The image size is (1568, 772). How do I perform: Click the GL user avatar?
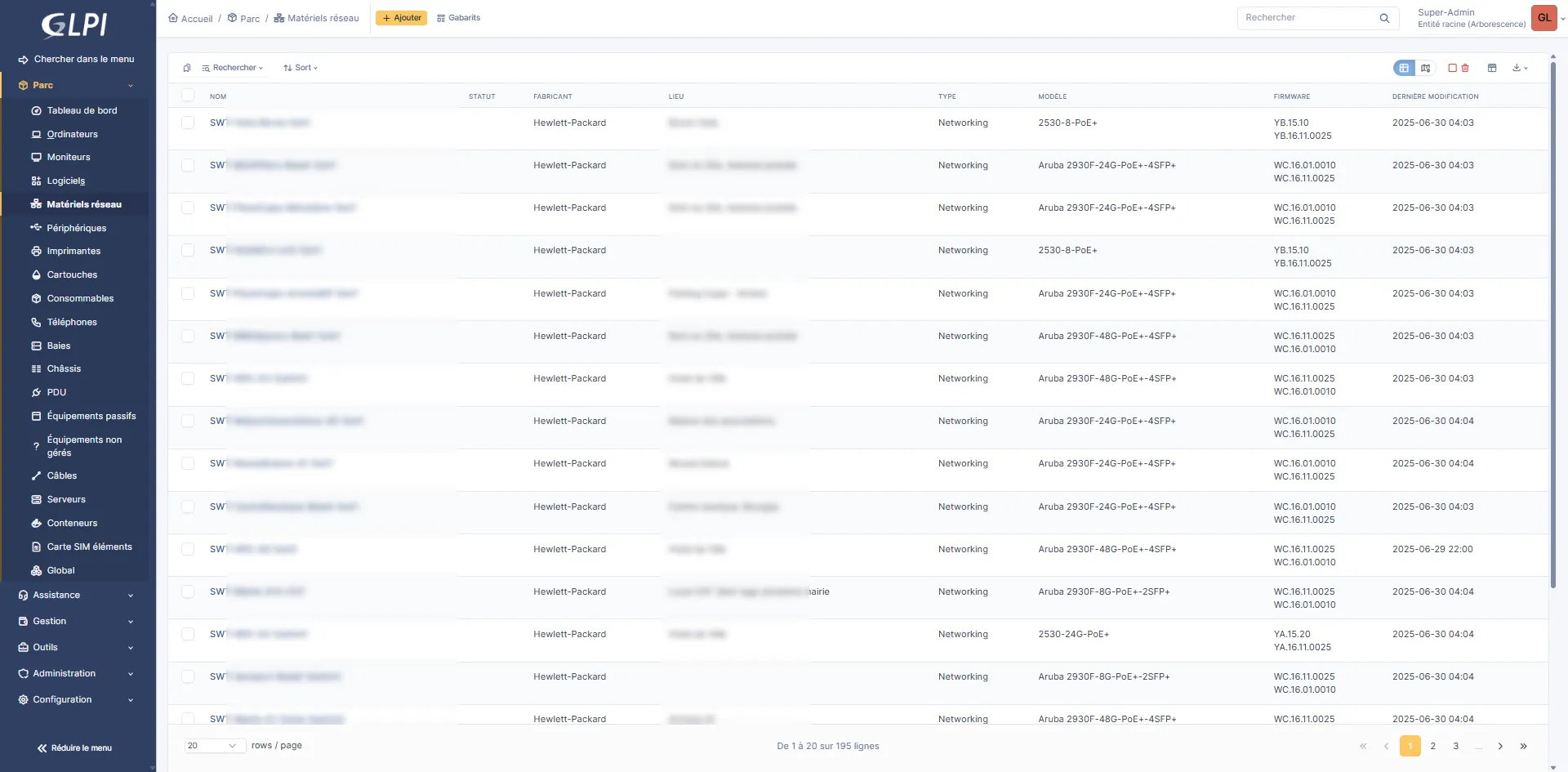(x=1543, y=18)
